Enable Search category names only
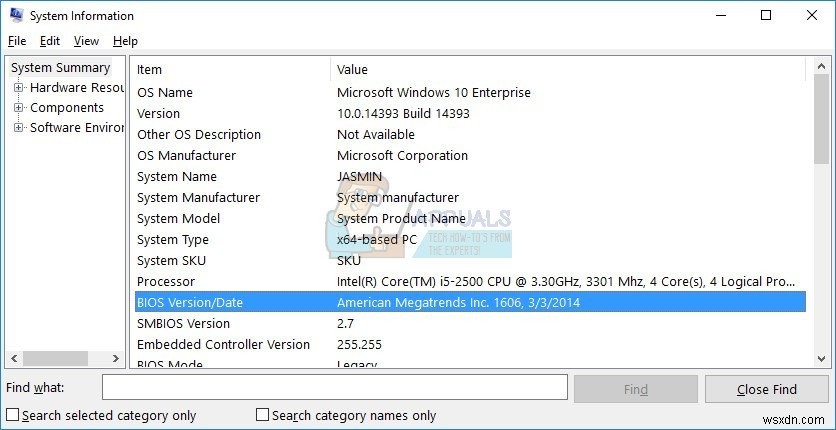This screenshot has width=836, height=430. pyautogui.click(x=263, y=415)
